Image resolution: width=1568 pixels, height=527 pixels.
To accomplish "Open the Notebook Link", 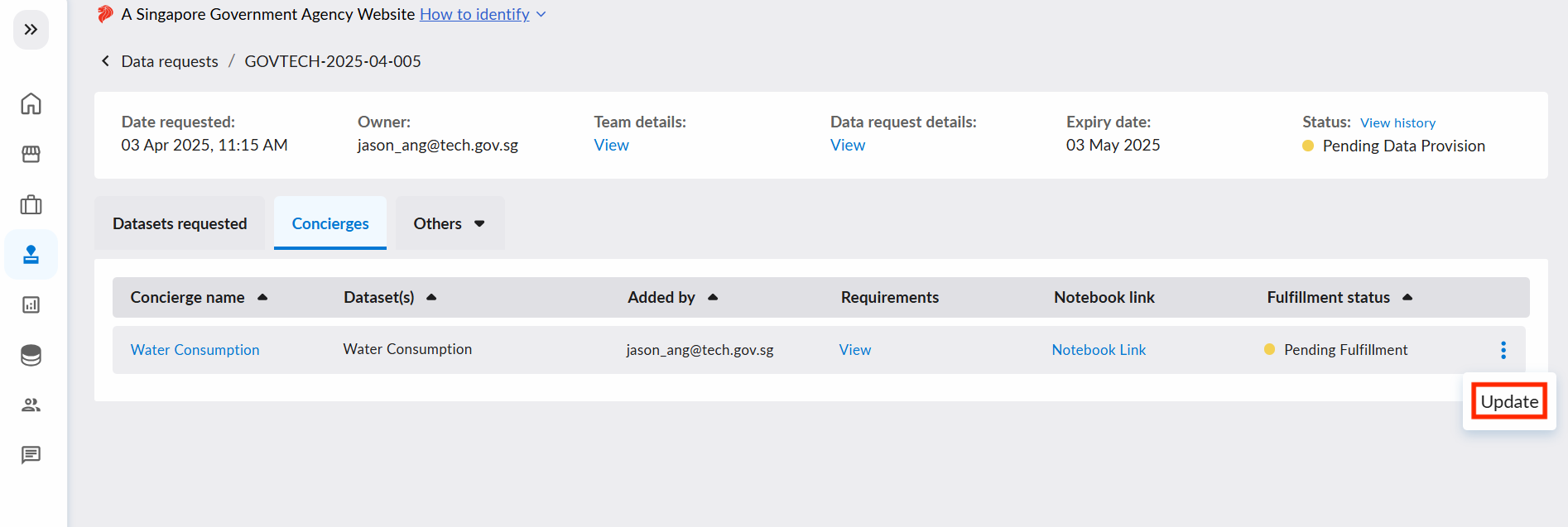I will point(1099,350).
